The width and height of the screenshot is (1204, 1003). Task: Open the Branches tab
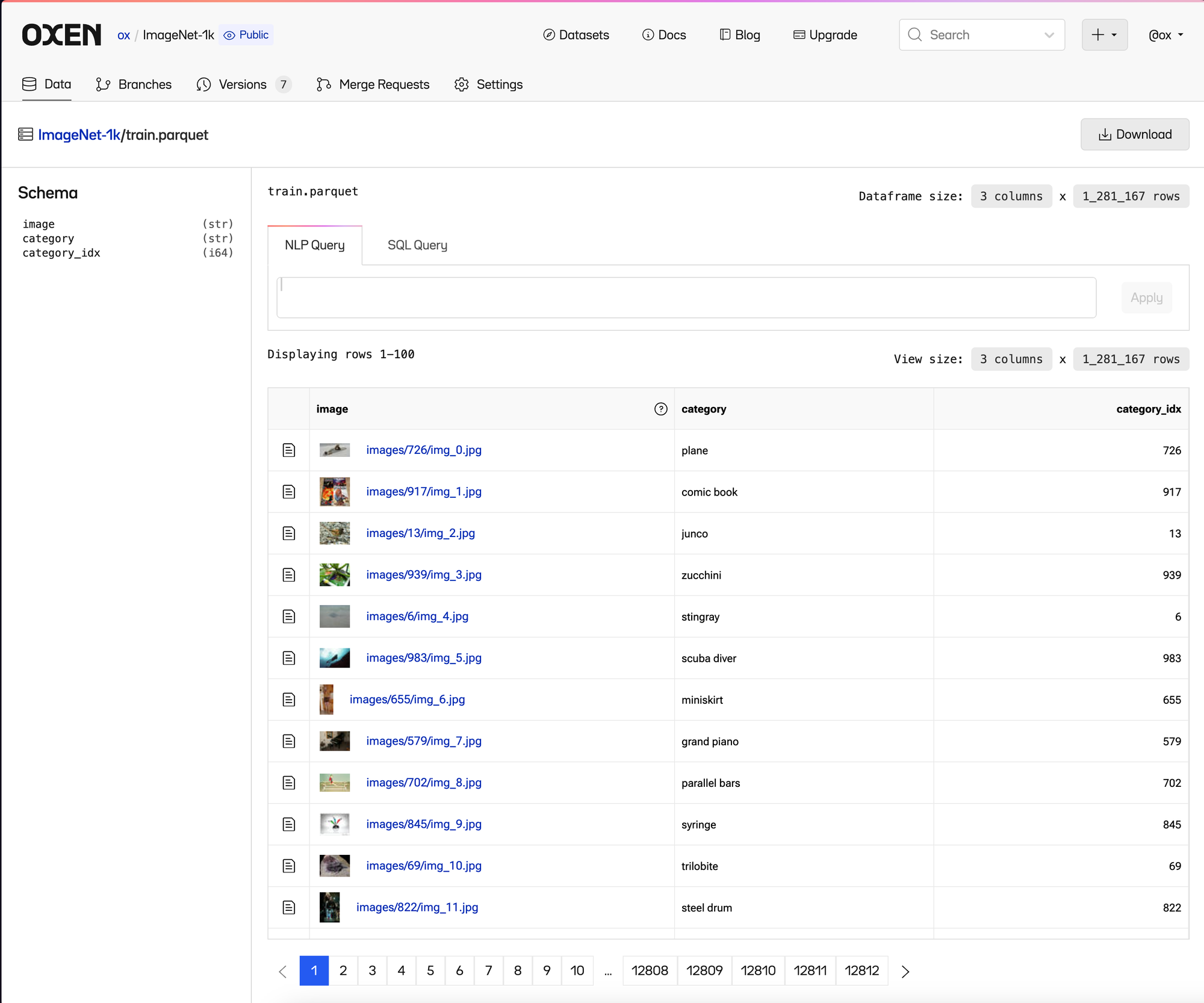coord(134,84)
